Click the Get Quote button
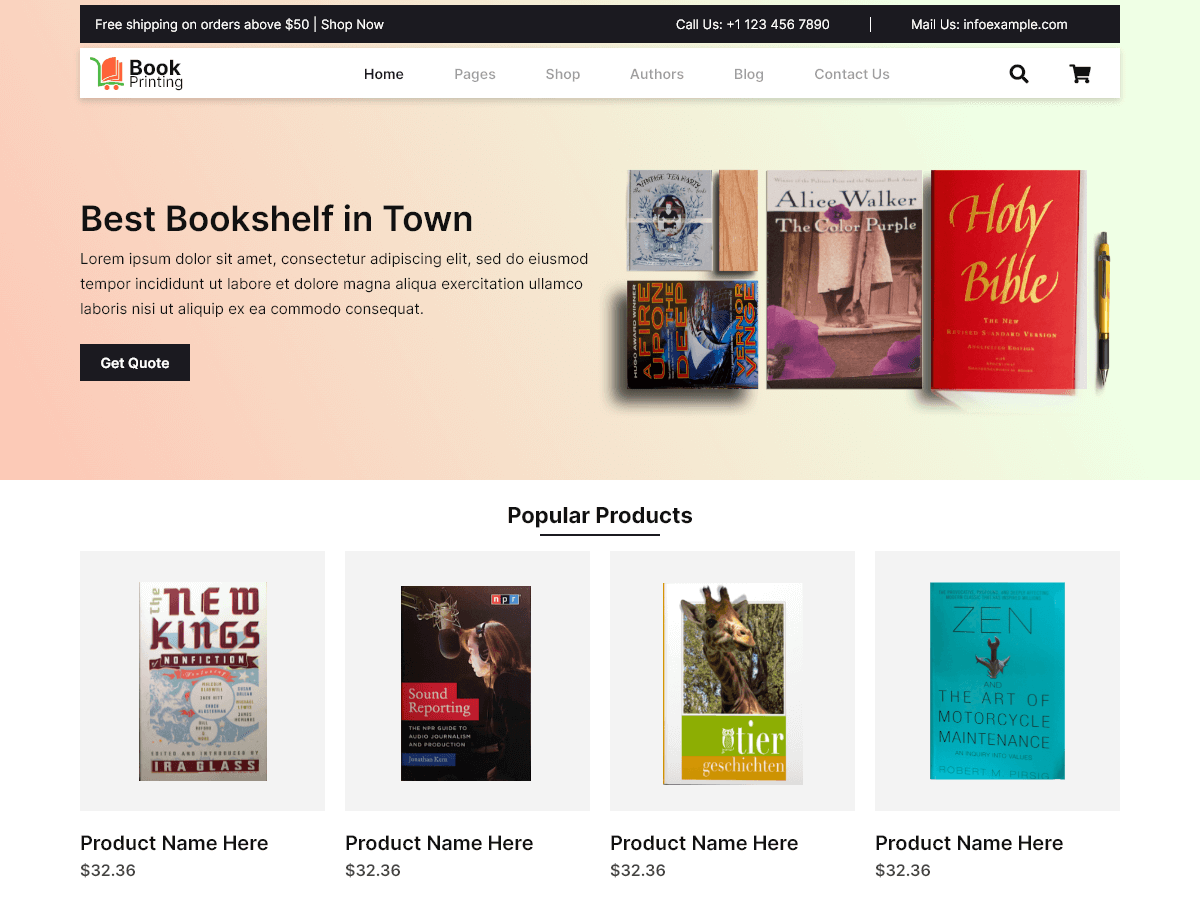 click(134, 362)
